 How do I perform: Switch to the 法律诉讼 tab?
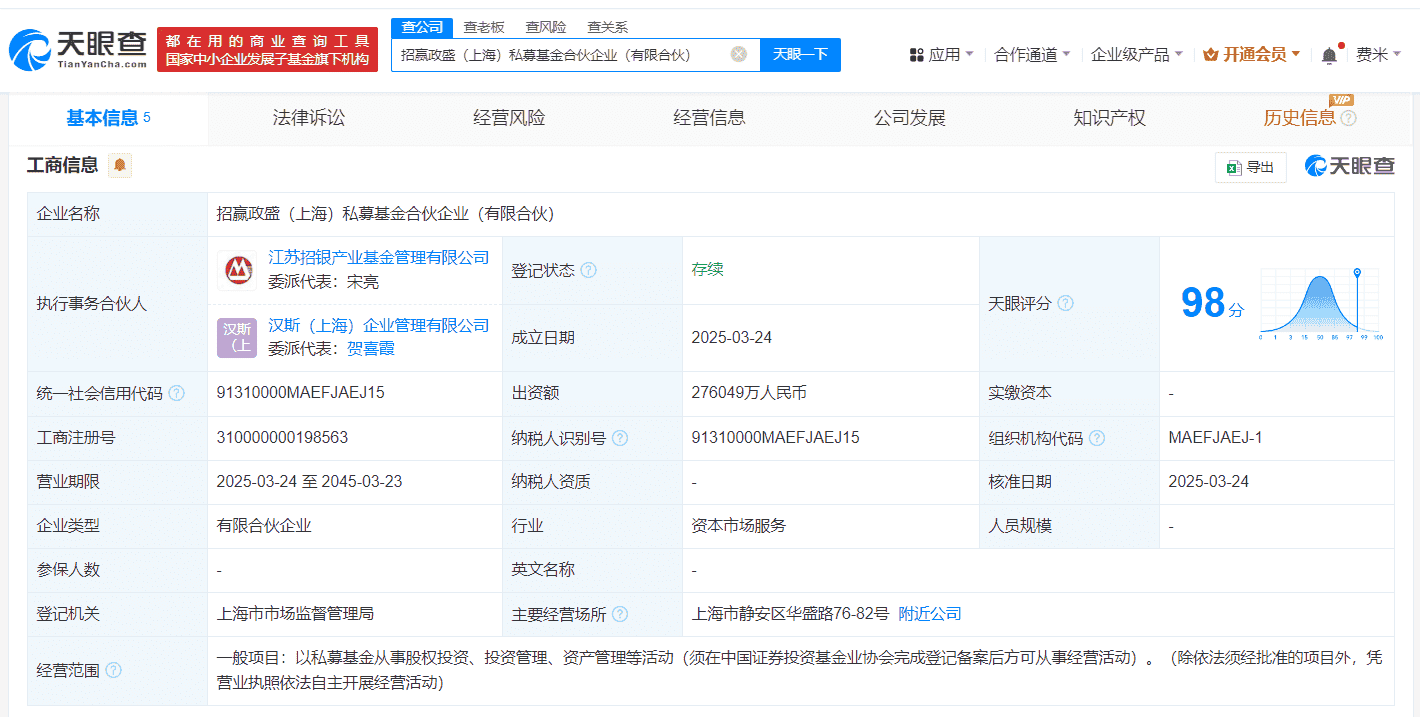coord(307,117)
